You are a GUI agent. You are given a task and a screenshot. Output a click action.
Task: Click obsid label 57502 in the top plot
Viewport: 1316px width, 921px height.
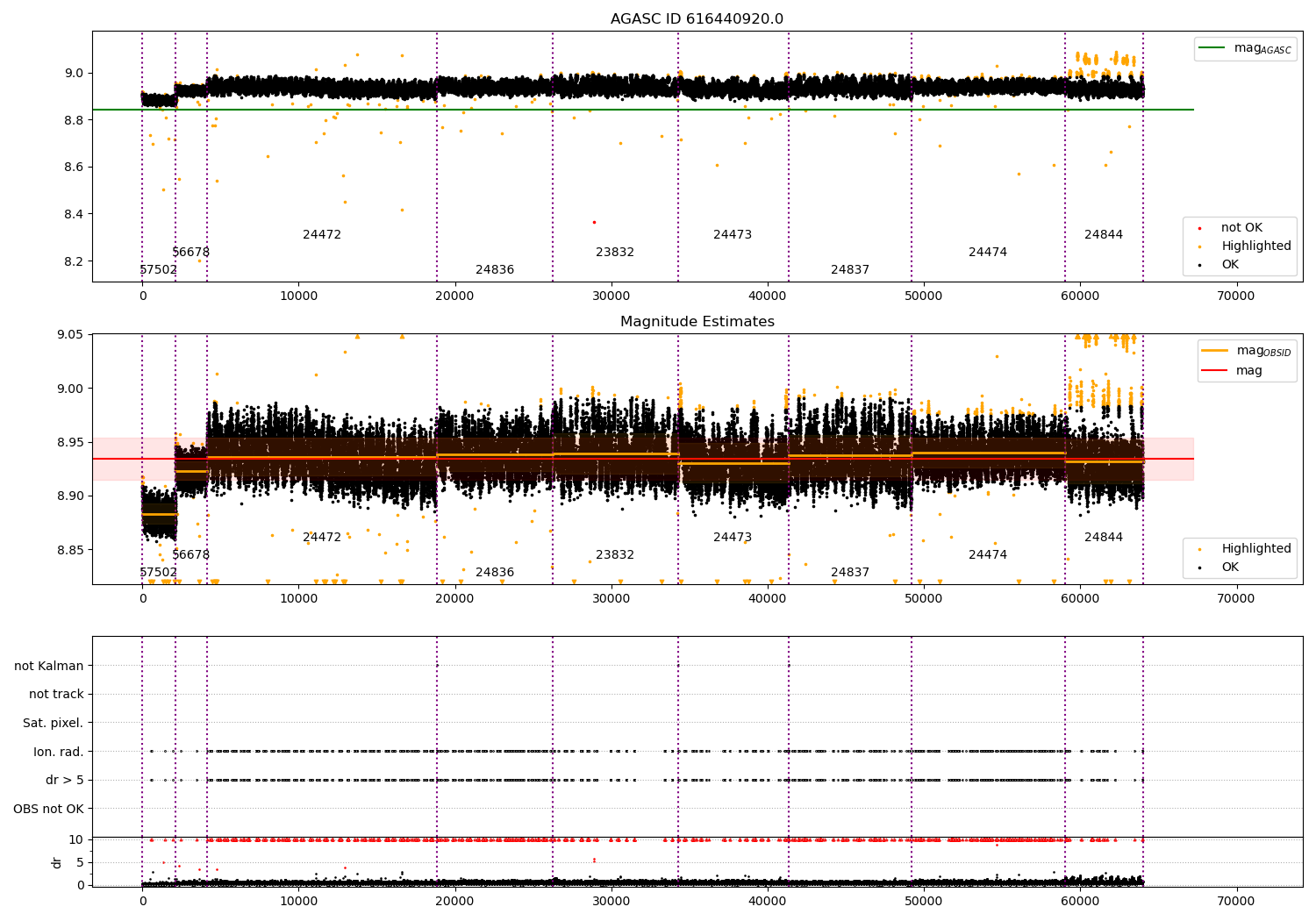(x=159, y=270)
